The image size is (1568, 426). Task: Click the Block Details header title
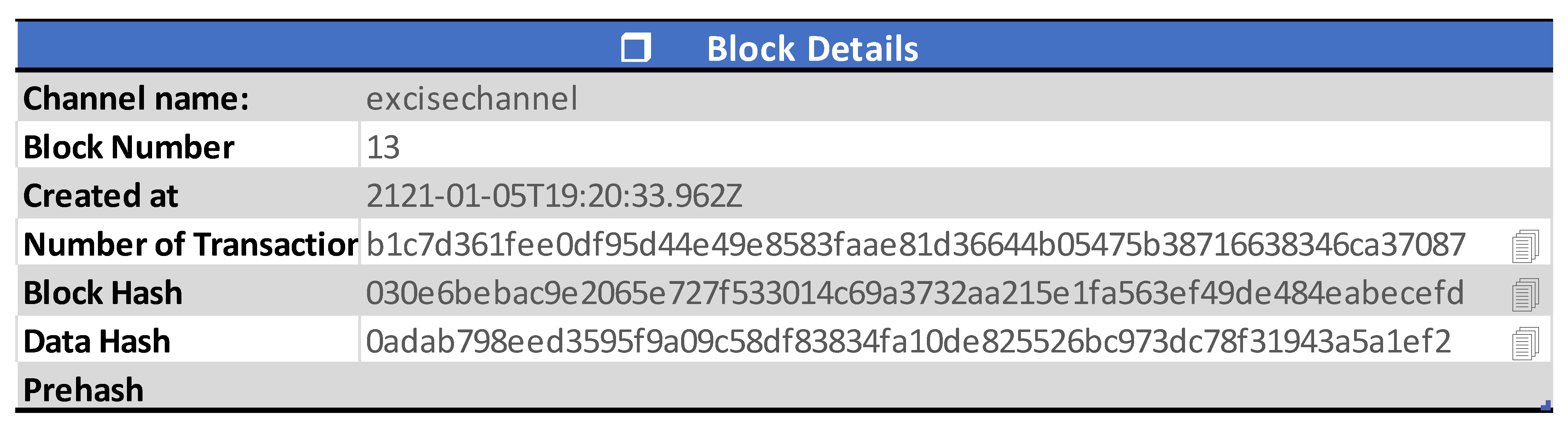pyautogui.click(x=812, y=49)
